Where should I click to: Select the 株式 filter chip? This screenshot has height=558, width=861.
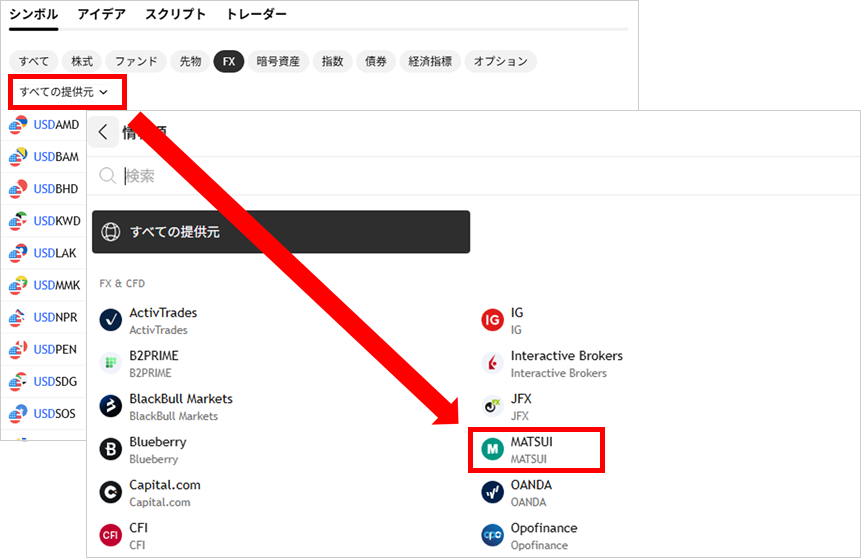coord(82,61)
